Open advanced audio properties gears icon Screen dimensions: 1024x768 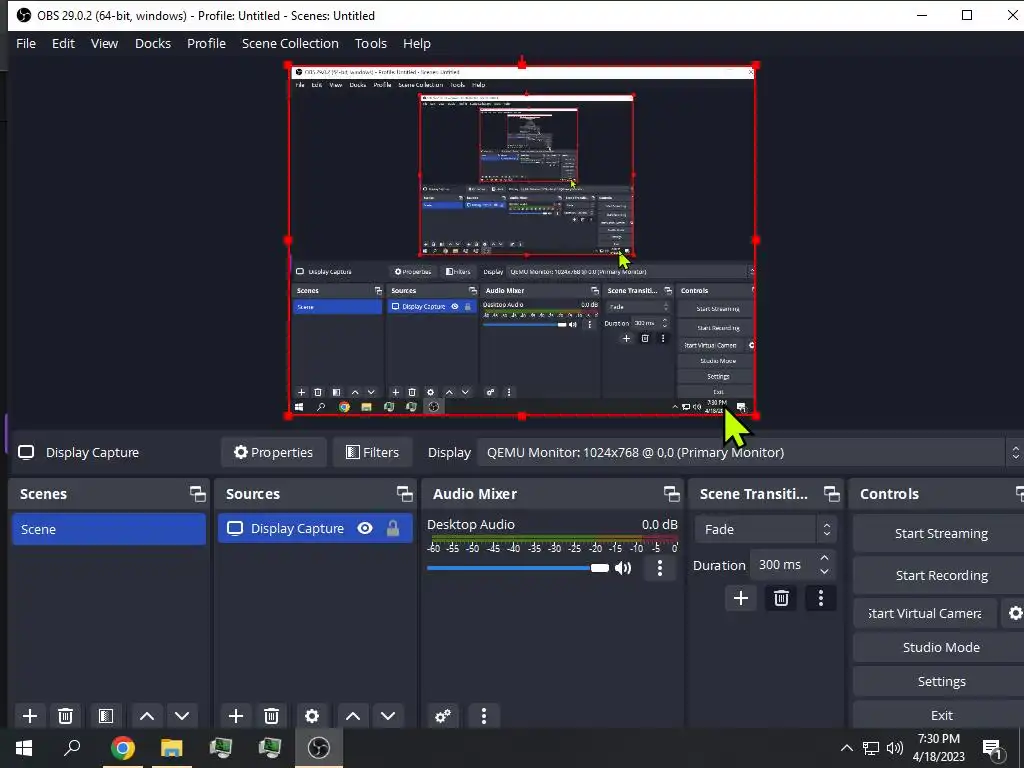pyautogui.click(x=443, y=716)
